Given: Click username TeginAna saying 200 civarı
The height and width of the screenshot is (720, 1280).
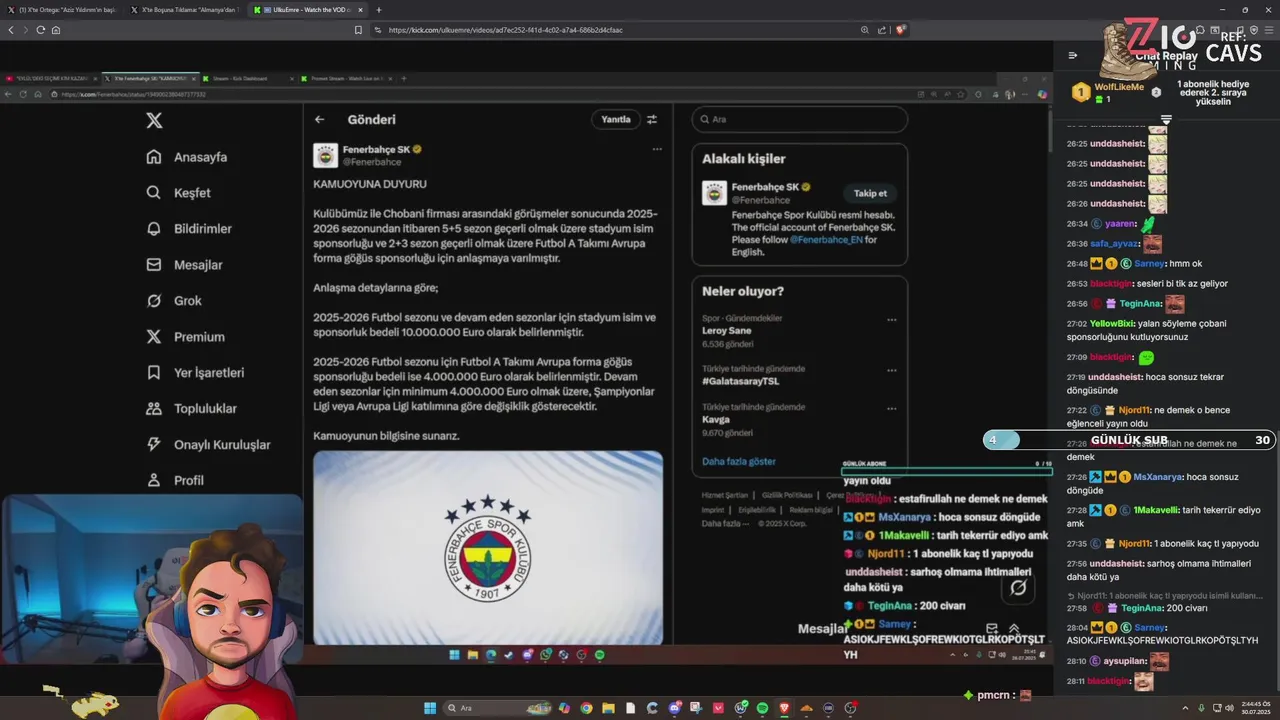Looking at the screenshot, I should pos(1141,608).
